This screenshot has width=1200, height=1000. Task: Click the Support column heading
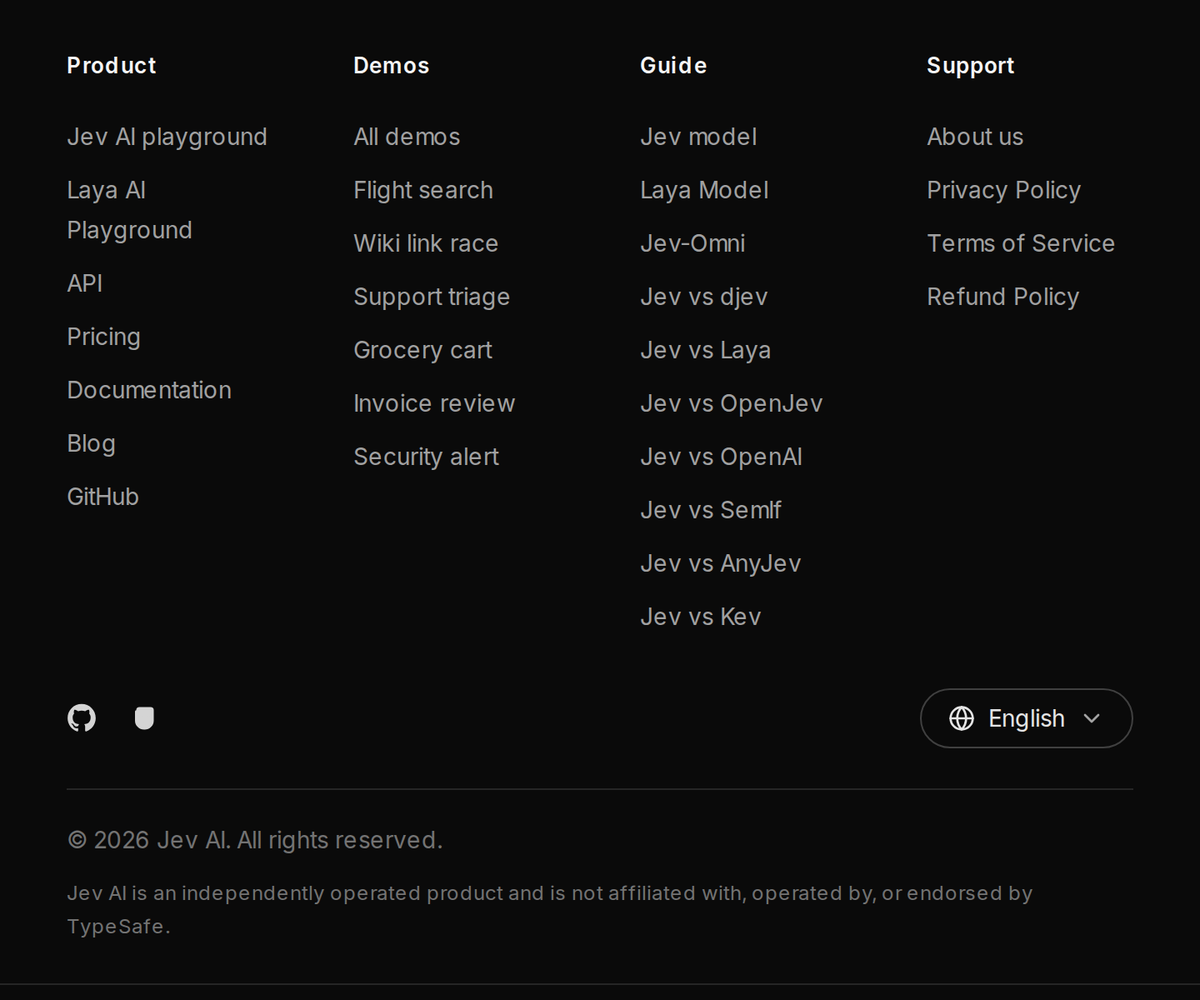[970, 66]
